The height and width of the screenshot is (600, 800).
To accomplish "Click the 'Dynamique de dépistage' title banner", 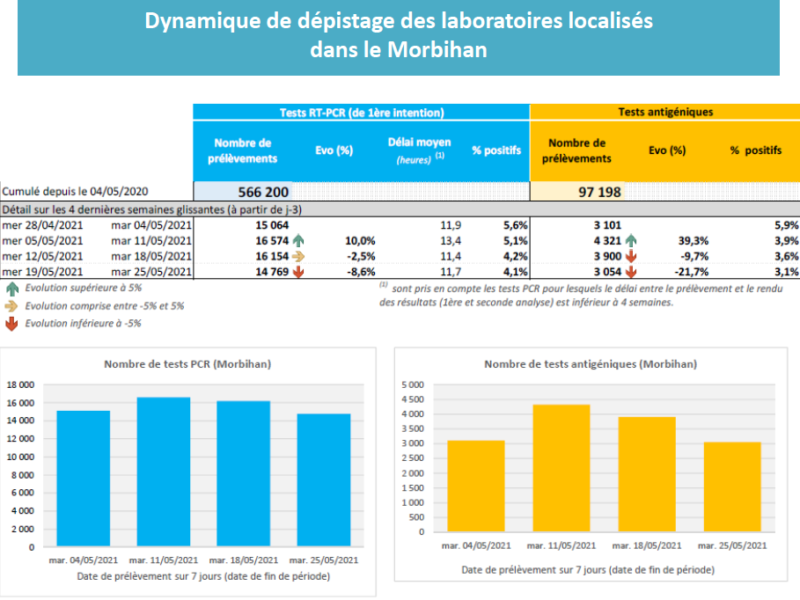I will coord(399,37).
